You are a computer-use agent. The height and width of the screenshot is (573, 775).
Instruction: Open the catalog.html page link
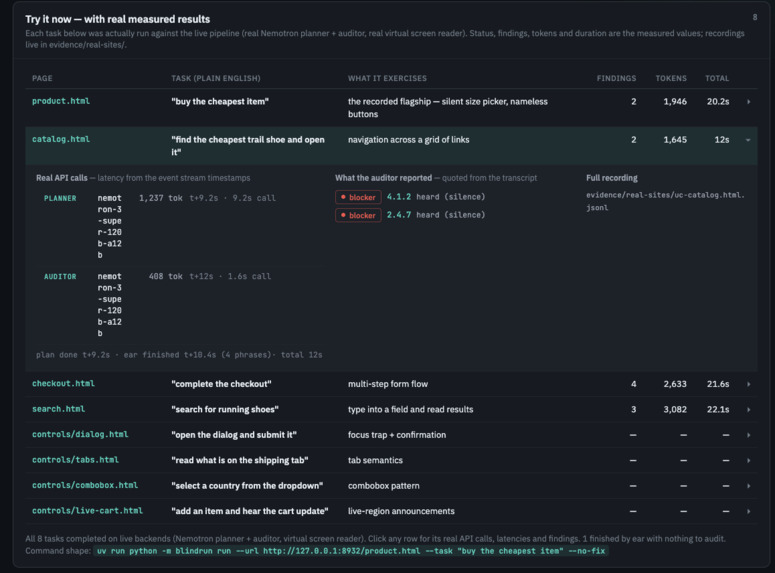click(61, 139)
